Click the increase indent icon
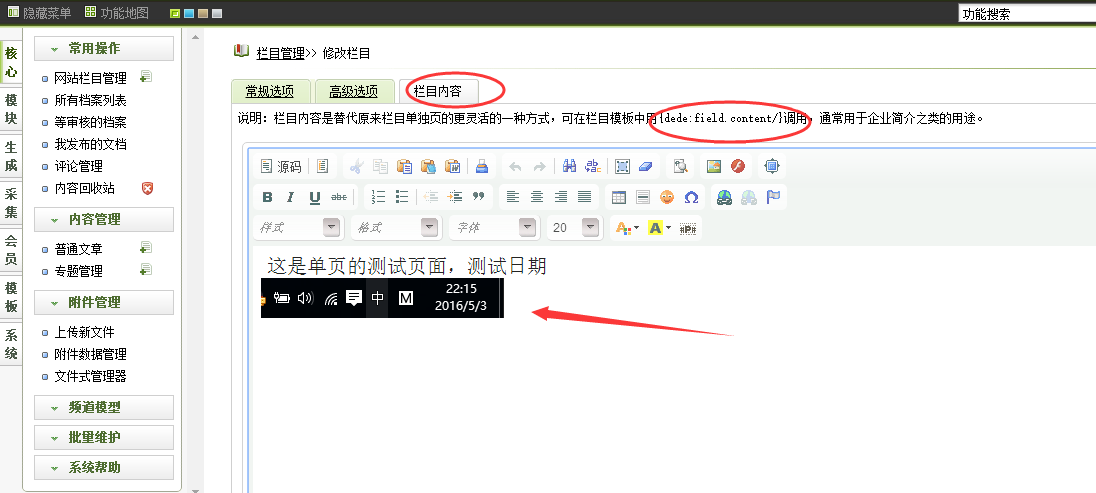Viewport: 1096px width, 493px height. 455,197
